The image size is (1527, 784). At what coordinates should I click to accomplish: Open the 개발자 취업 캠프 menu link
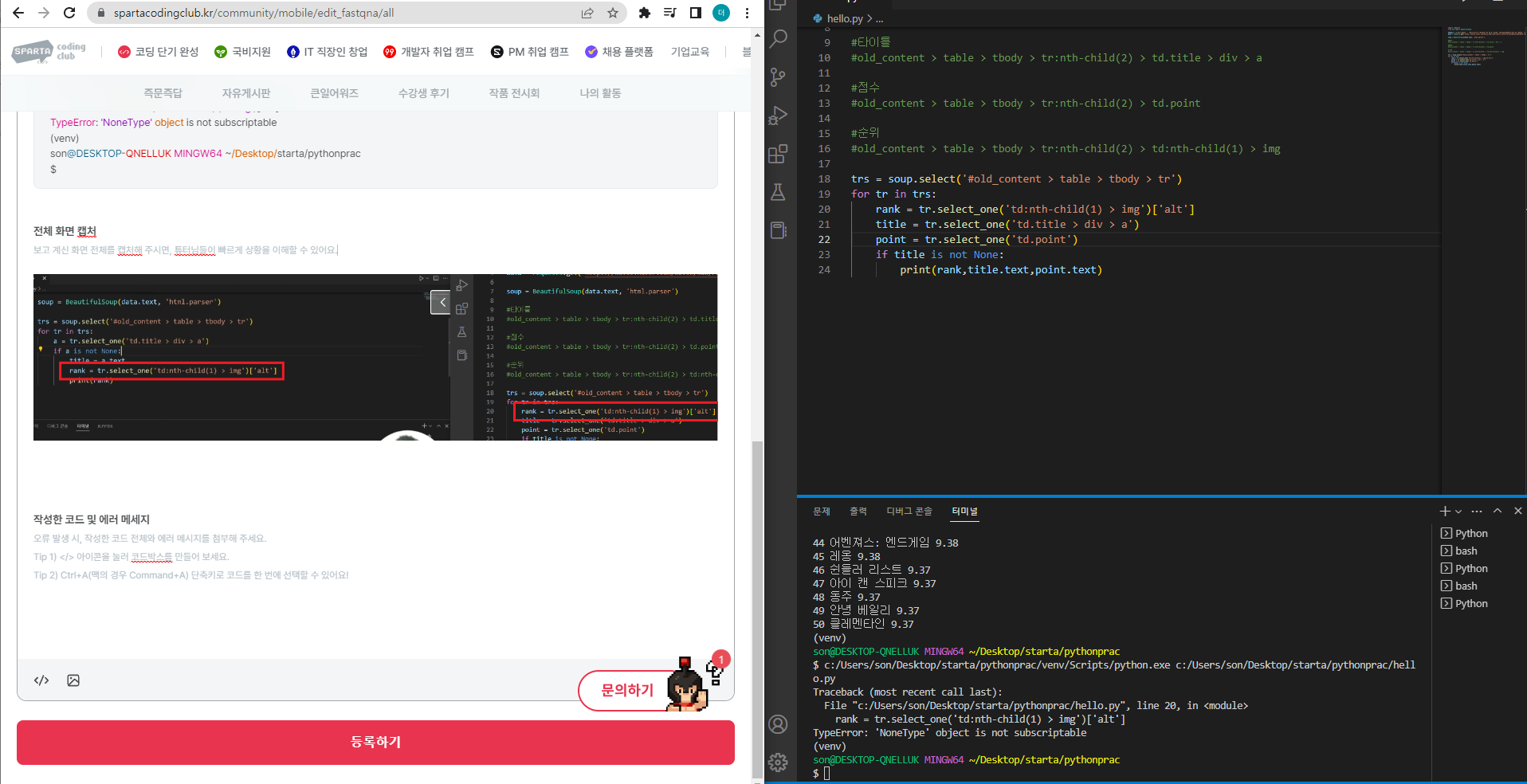(x=428, y=52)
